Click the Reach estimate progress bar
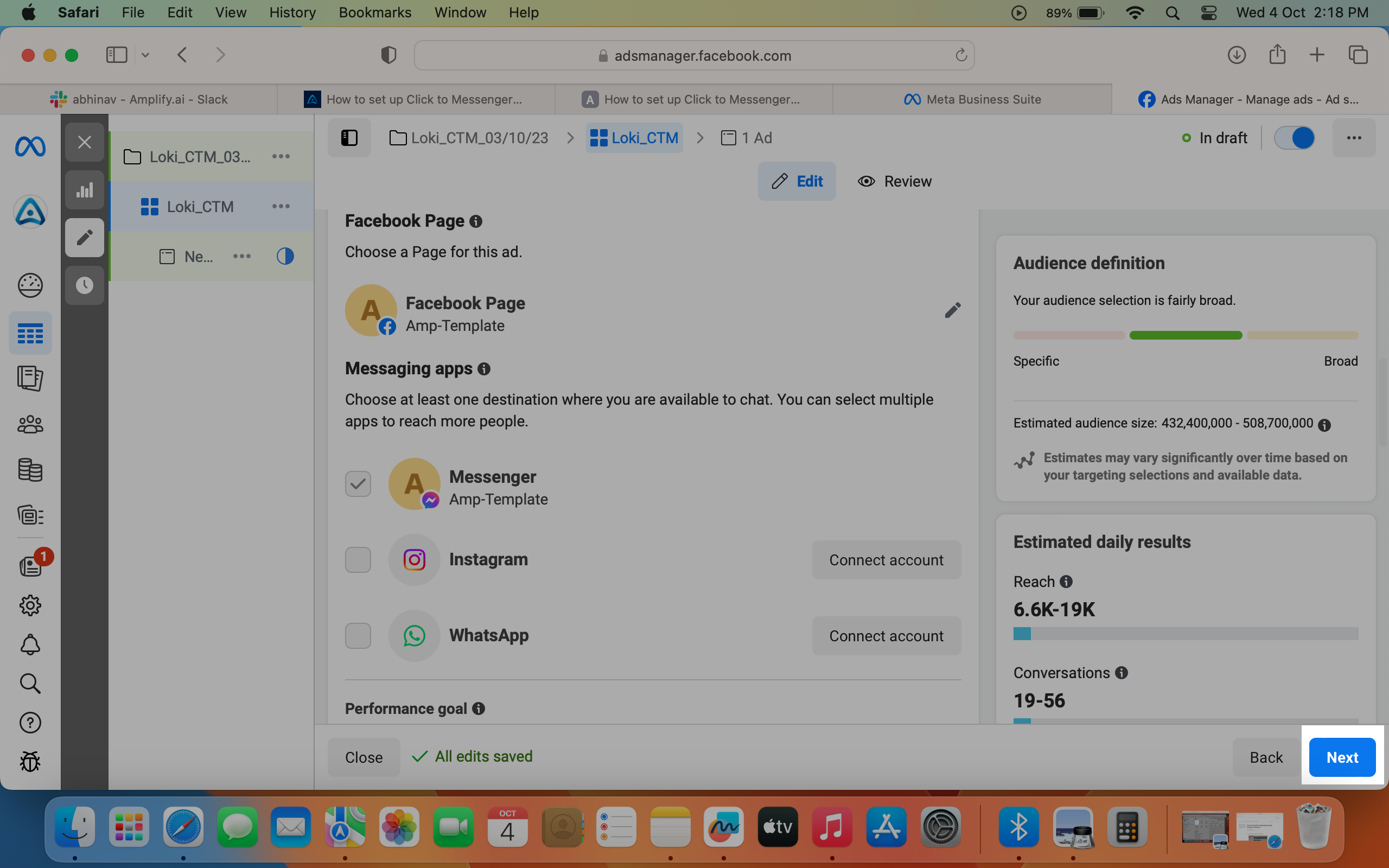 pyautogui.click(x=1186, y=633)
